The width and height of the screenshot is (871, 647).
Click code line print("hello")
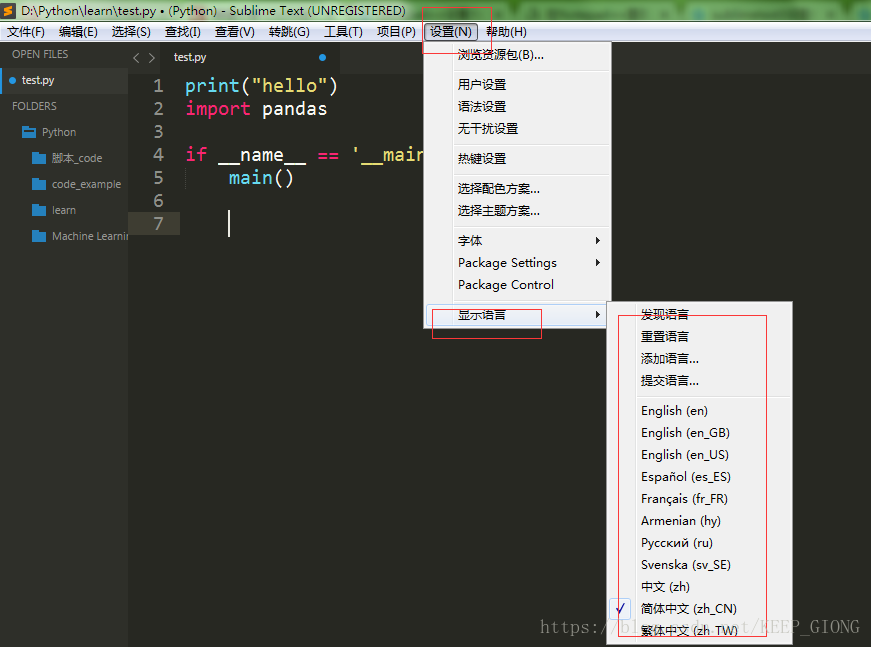pyautogui.click(x=261, y=86)
